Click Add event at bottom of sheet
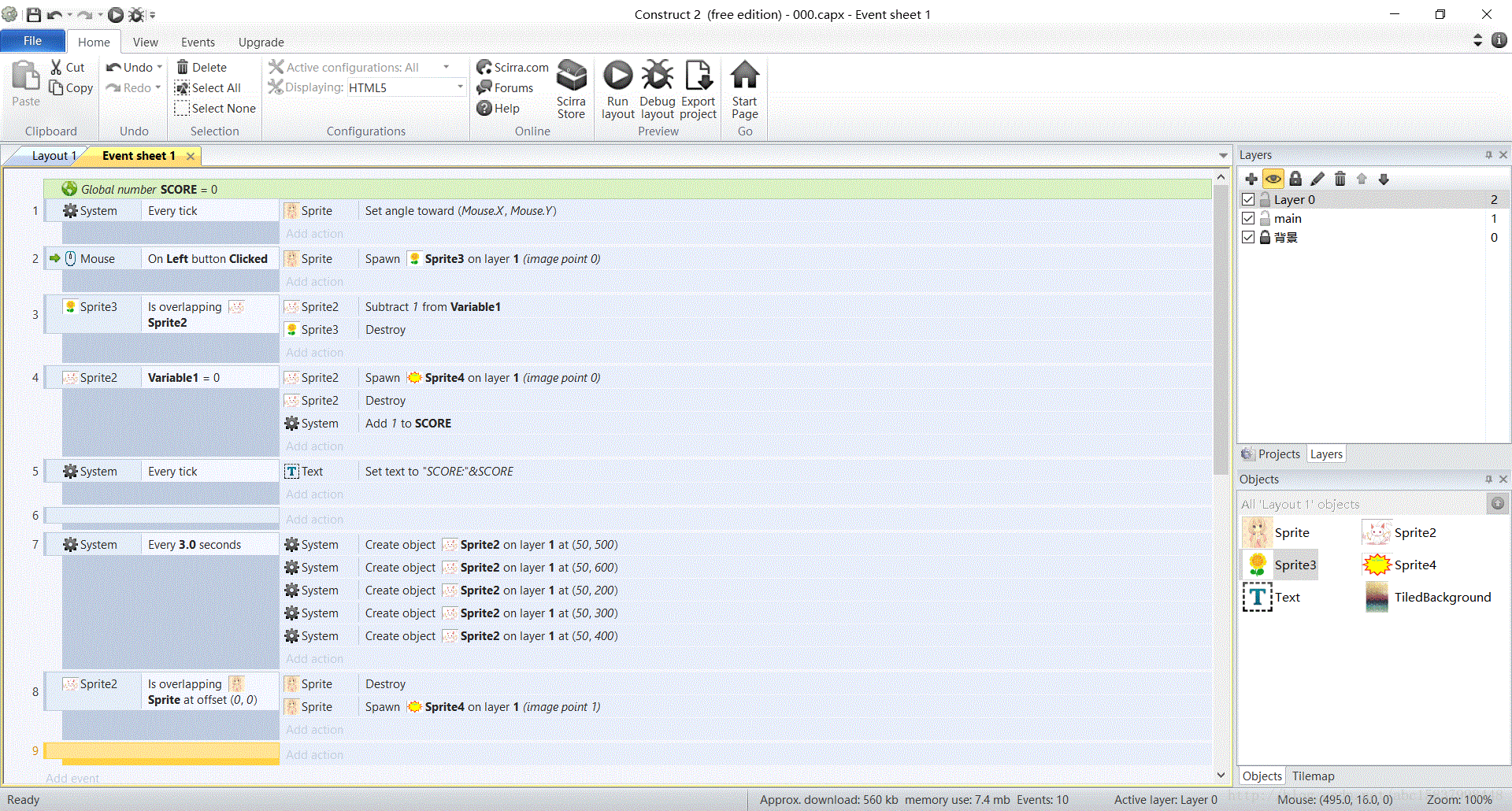Screen dimensions: 1512x811 72,778
